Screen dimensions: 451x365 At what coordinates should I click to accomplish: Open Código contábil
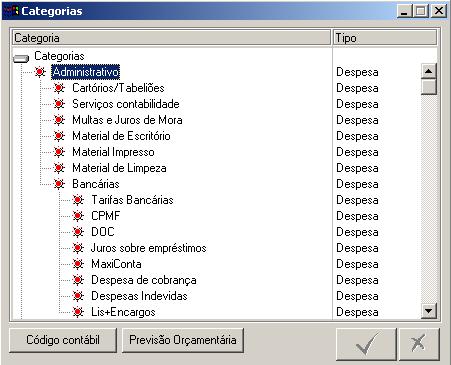click(x=63, y=340)
